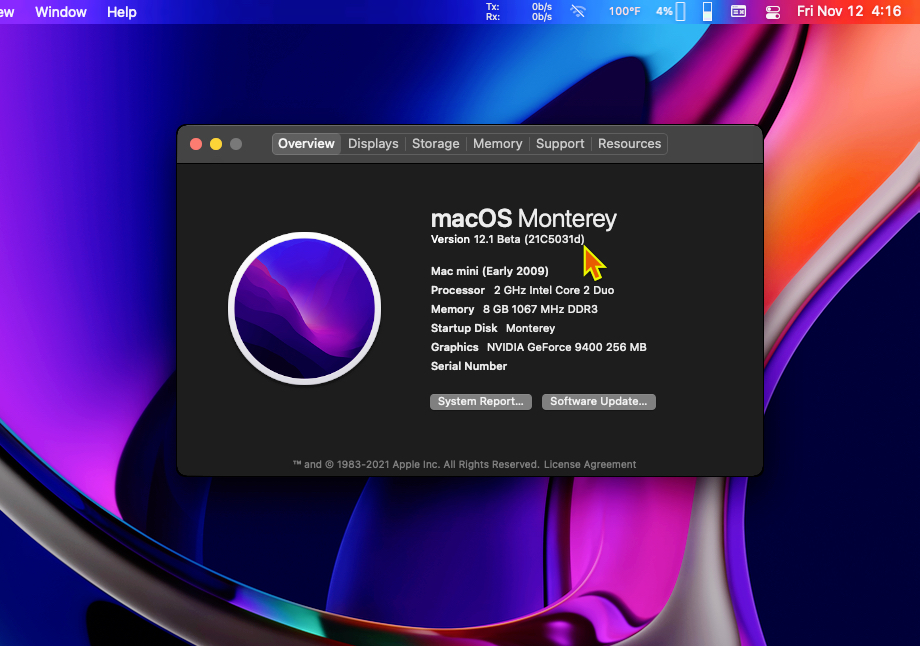Click the Software Update button
Image resolution: width=920 pixels, height=646 pixels.
(598, 401)
